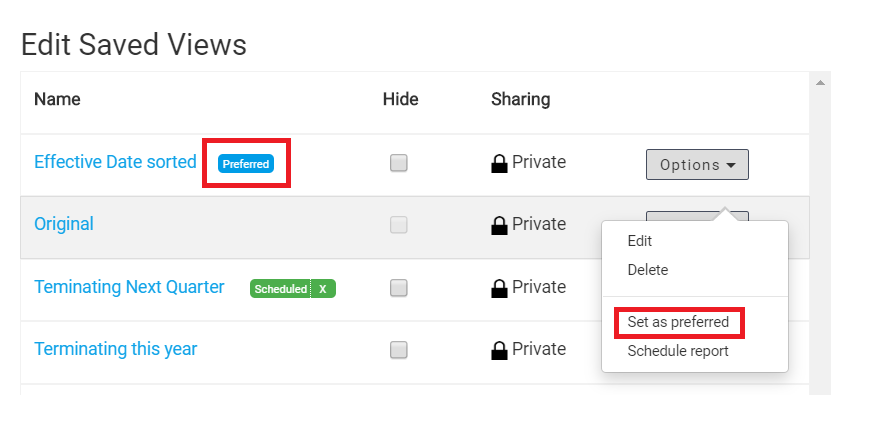Open the Original saved view link
889x428 pixels.
64,224
